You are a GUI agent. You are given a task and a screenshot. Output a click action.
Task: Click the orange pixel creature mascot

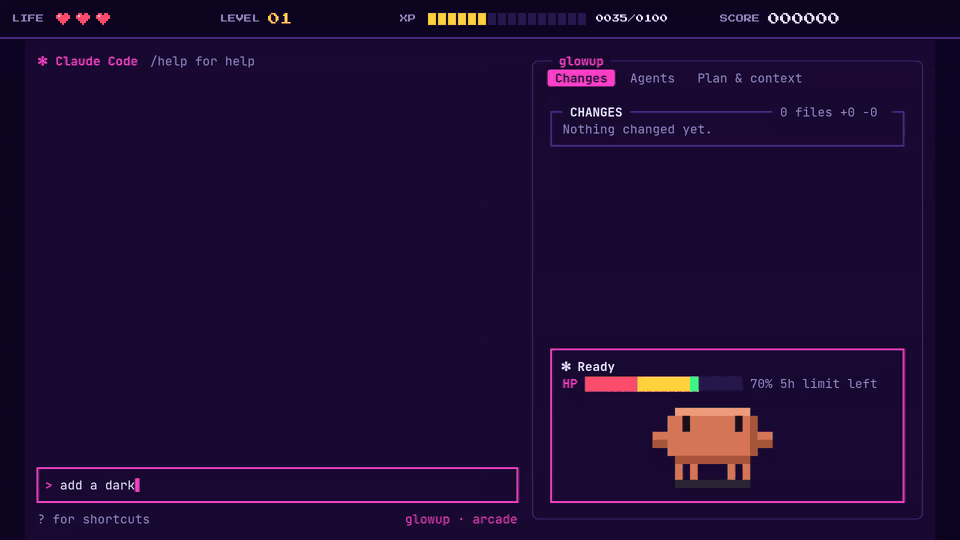coord(713,448)
